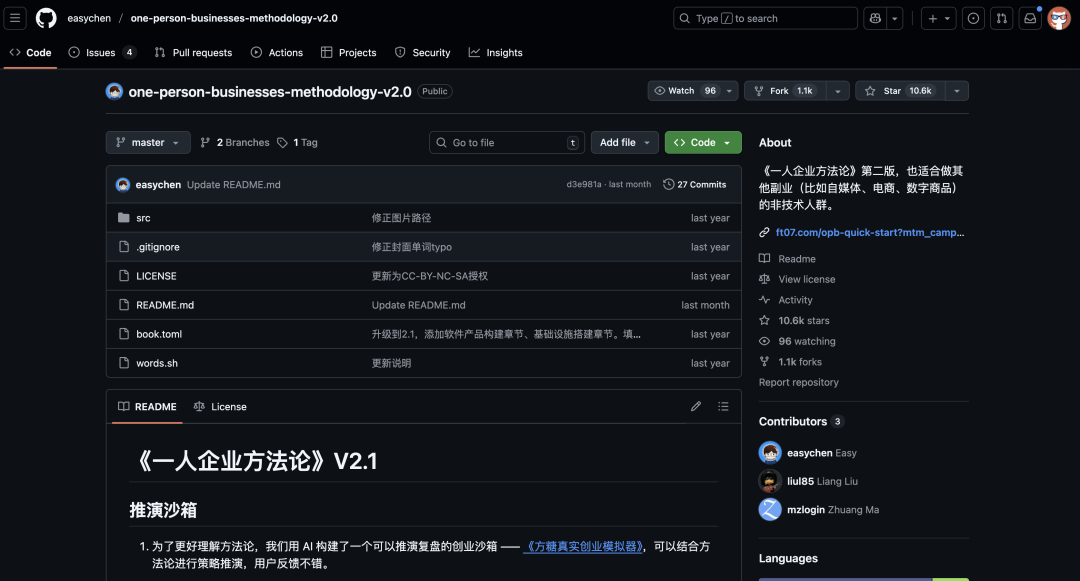Switch to the License tab
Image resolution: width=1080 pixels, height=581 pixels.
coord(220,406)
